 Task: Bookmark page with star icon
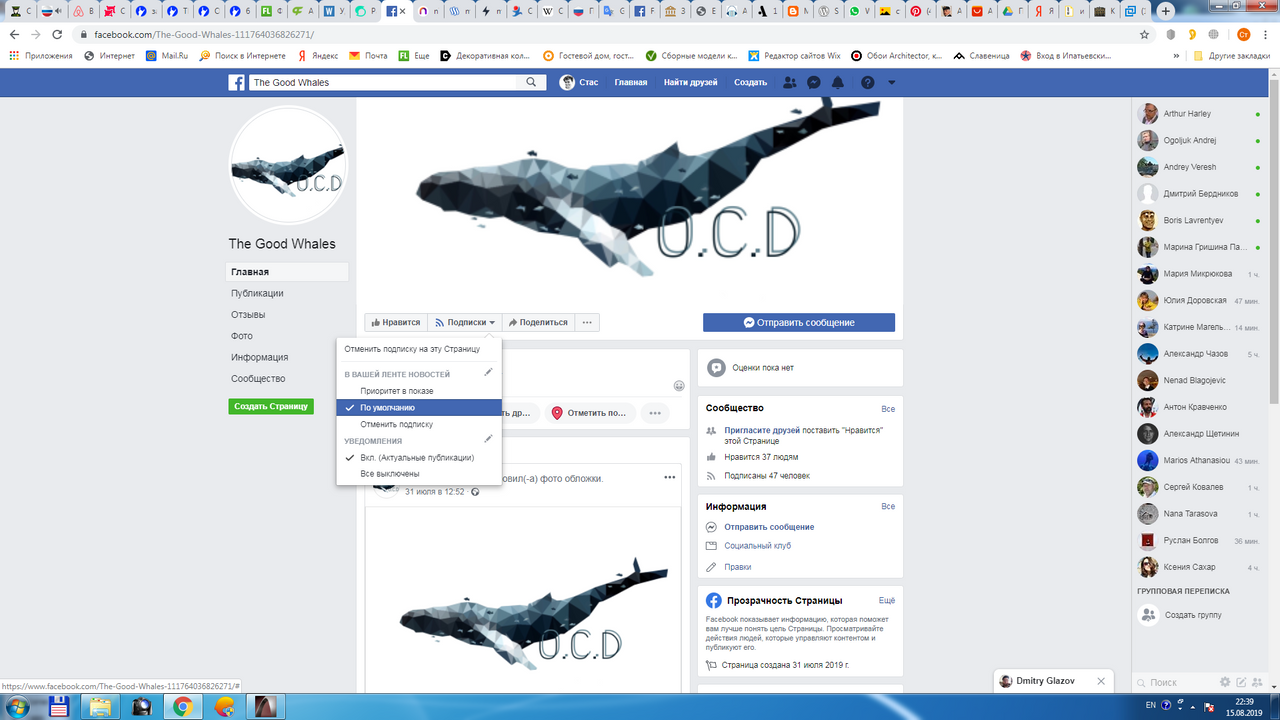tap(1144, 34)
